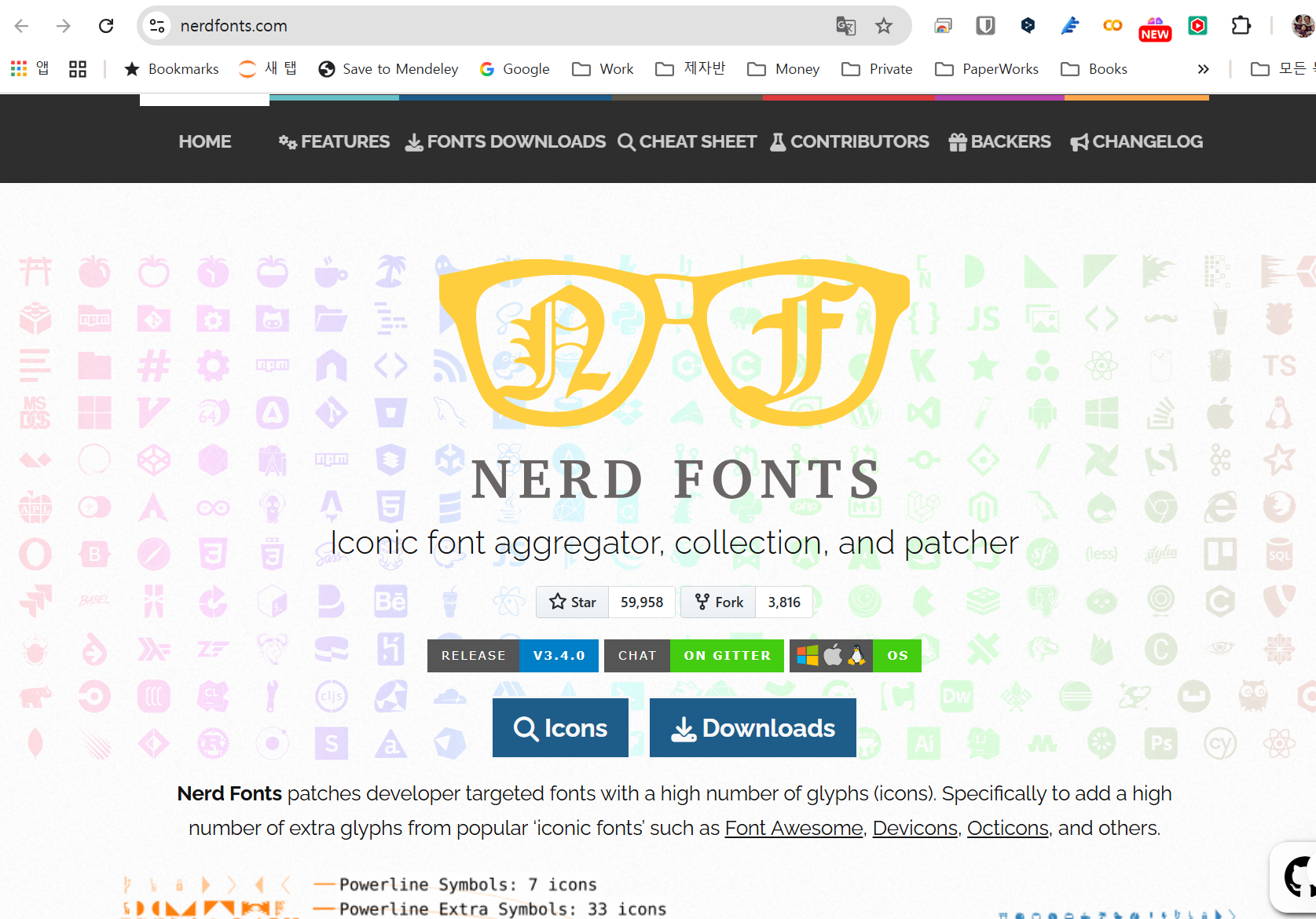Open the Books bookmarks folder
Image resolution: width=1316 pixels, height=919 pixels.
pos(1094,69)
